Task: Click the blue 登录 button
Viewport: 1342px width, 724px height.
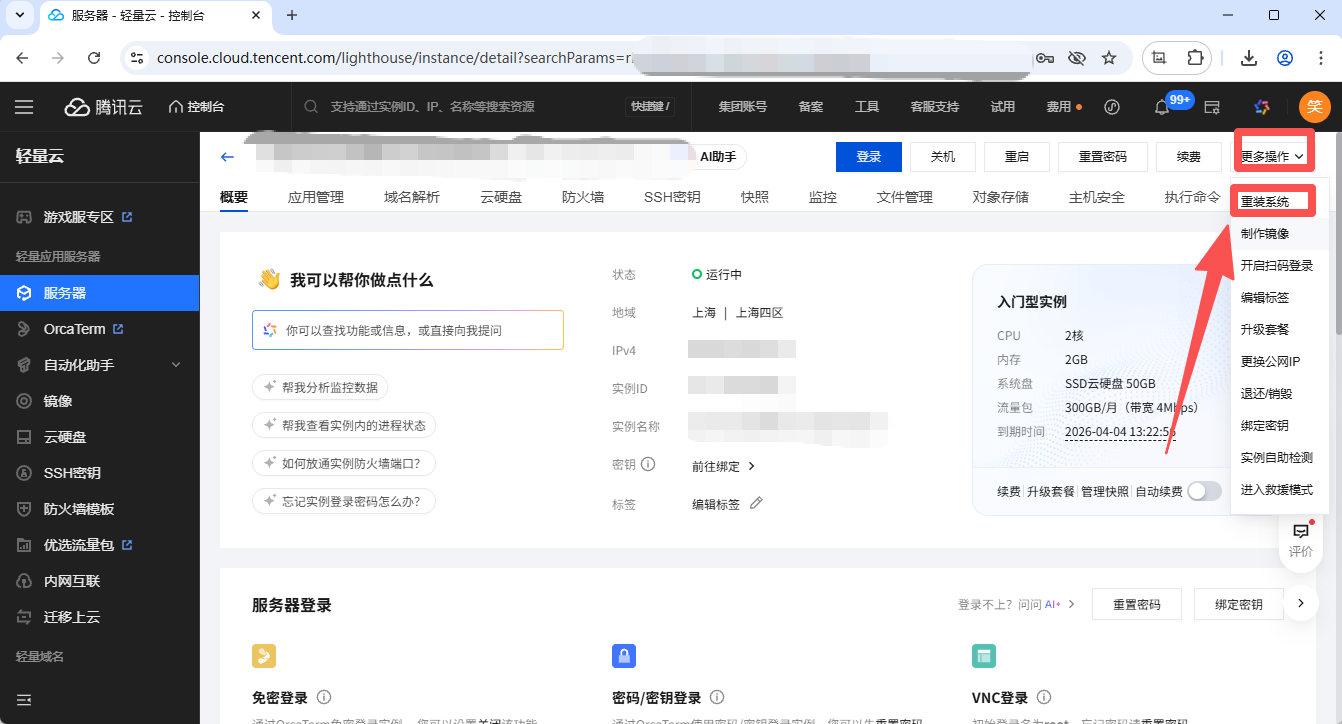Action: pyautogui.click(x=869, y=157)
